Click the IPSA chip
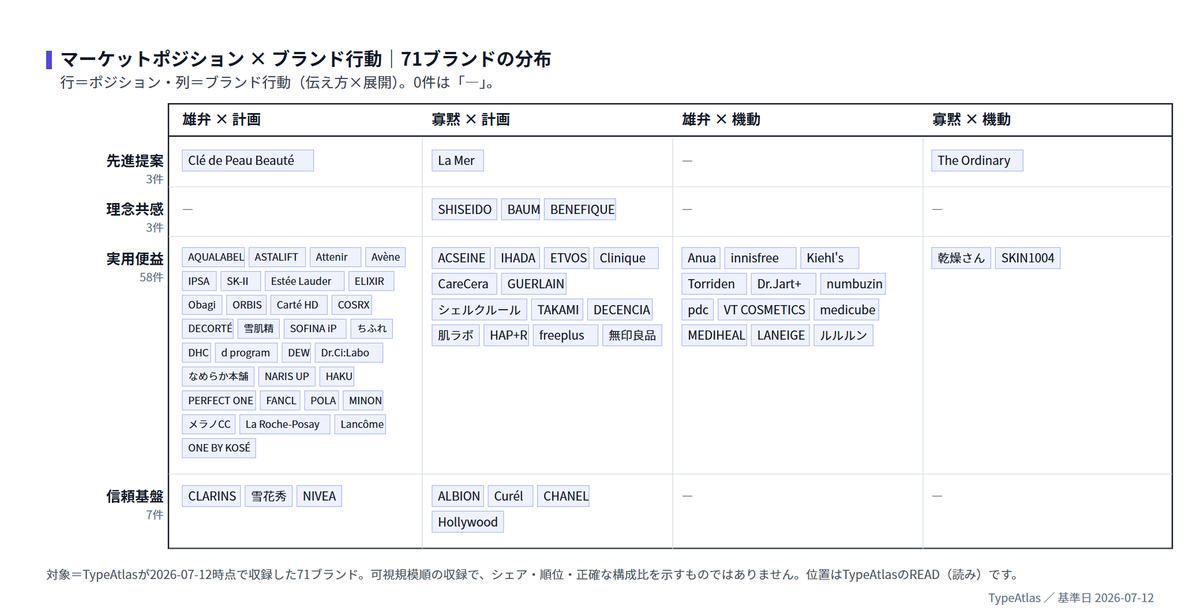This screenshot has width=1200, height=609. pyautogui.click(x=199, y=281)
